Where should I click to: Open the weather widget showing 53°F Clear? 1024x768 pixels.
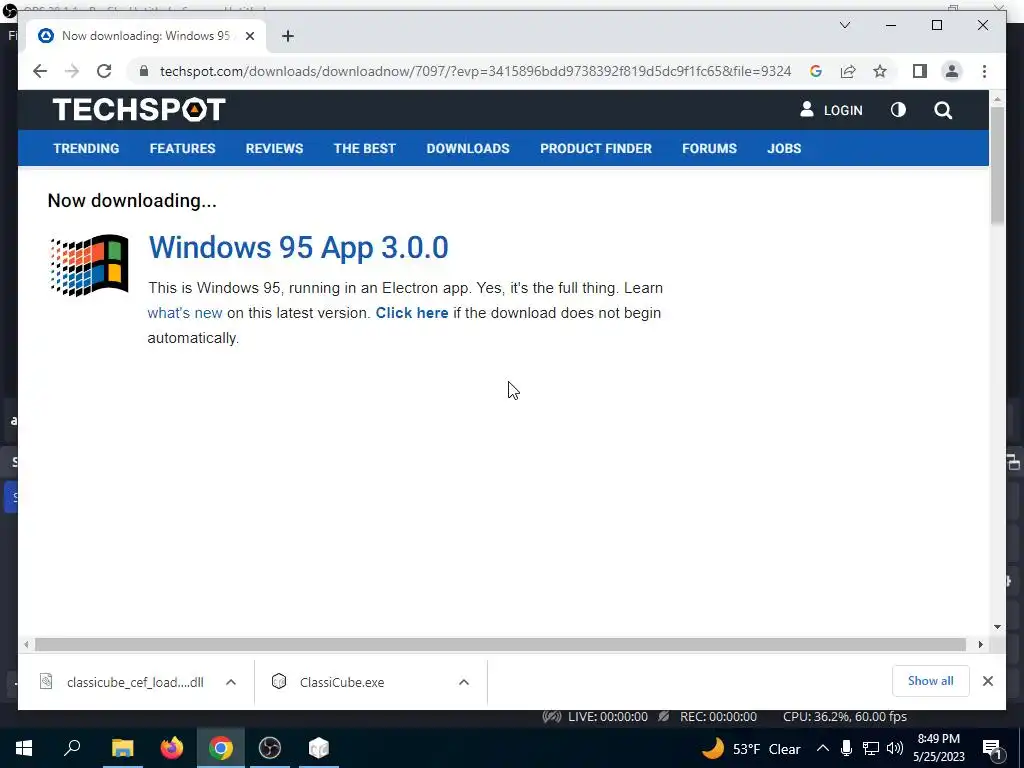coord(751,748)
